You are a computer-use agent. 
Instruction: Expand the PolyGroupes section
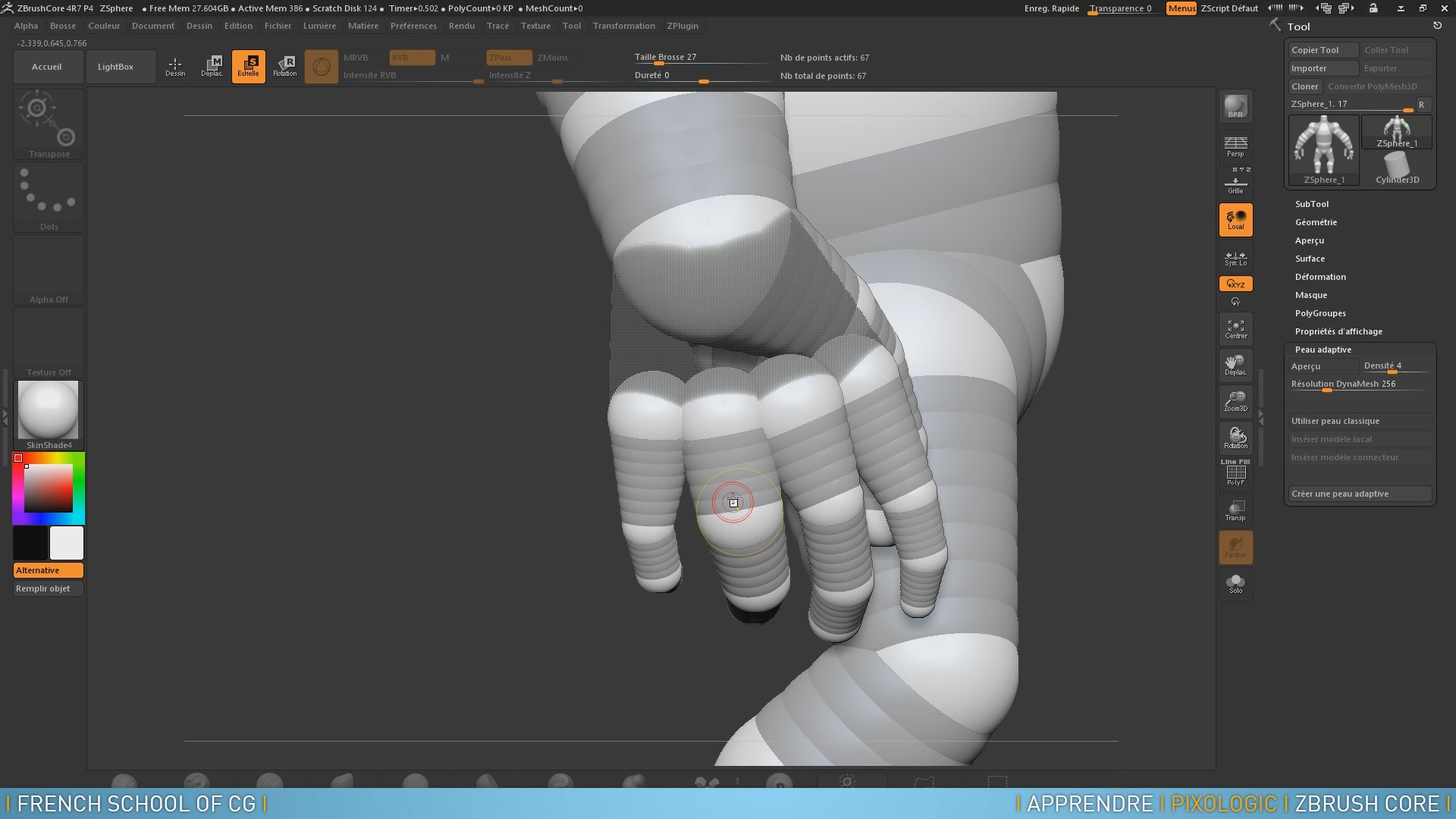(x=1320, y=313)
